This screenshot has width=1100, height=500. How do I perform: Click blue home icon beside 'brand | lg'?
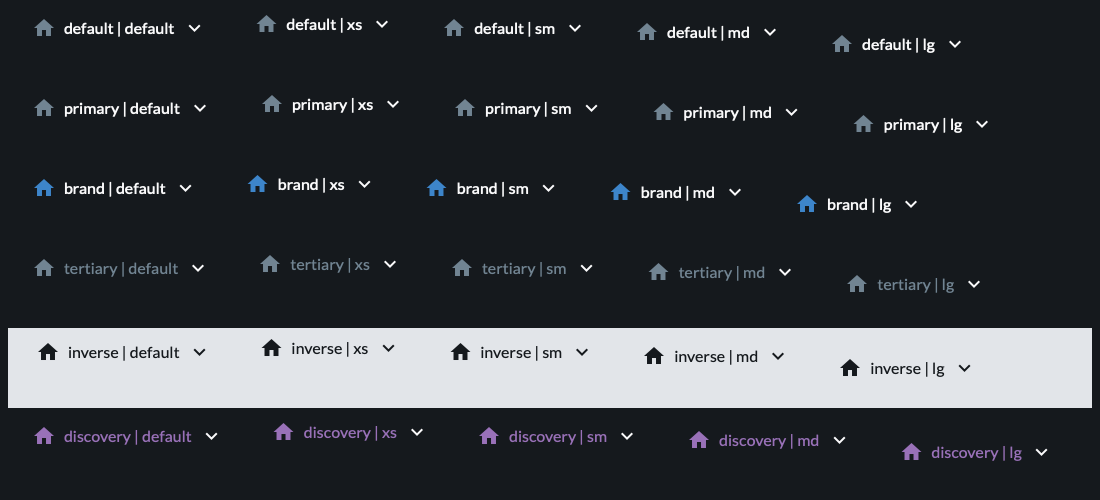[807, 204]
